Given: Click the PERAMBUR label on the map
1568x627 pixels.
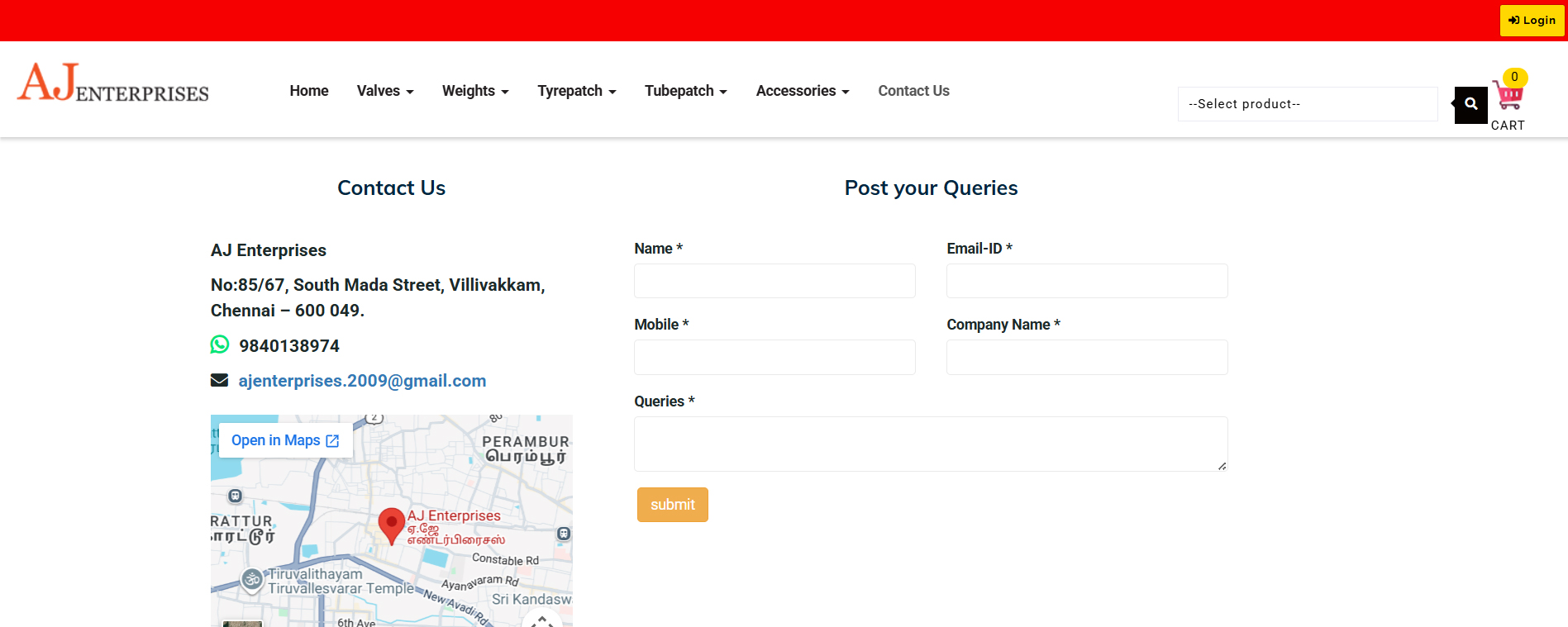Looking at the screenshot, I should pos(526,442).
